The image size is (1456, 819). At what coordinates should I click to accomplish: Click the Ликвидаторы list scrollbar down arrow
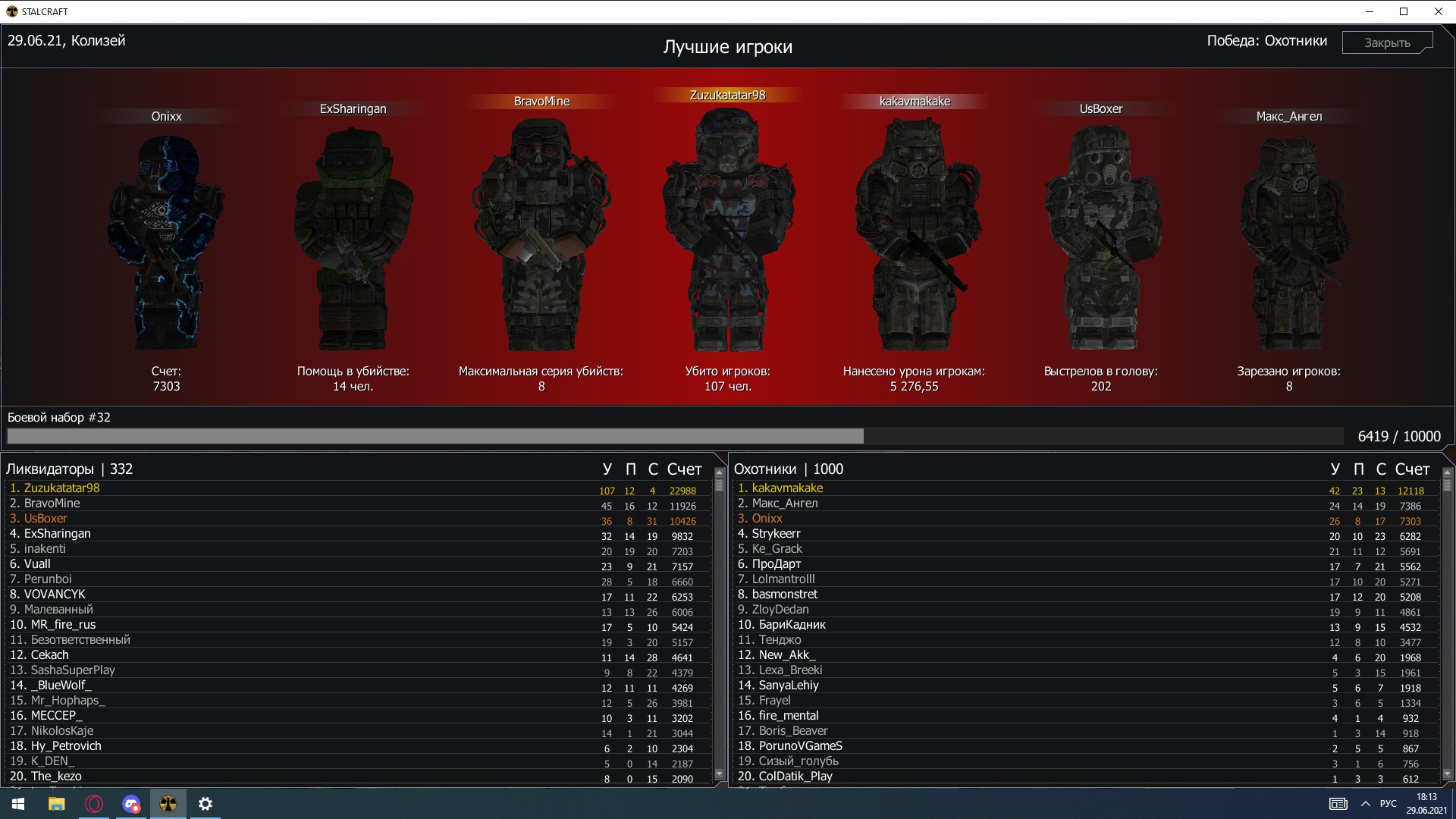coord(720,774)
